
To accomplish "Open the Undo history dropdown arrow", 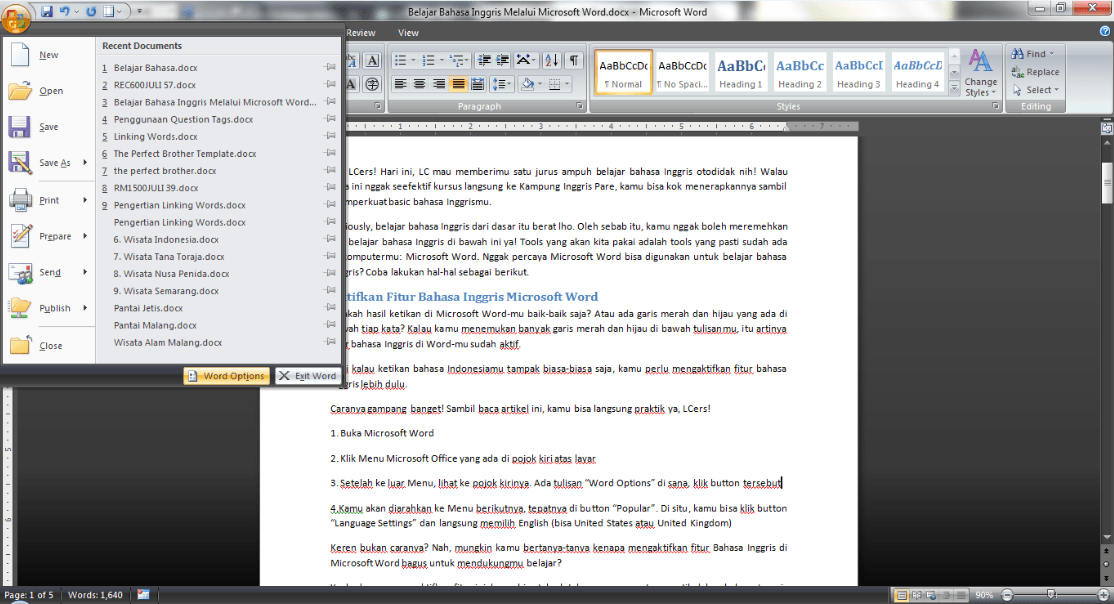I will point(77,11).
